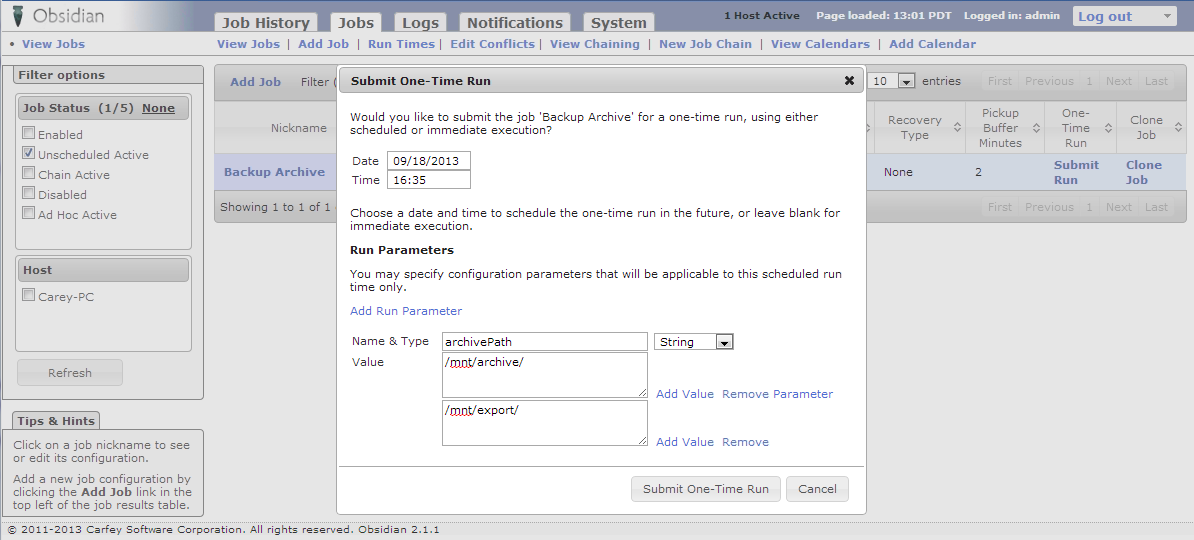This screenshot has height=540, width=1194.
Task: Expand the entries per page dropdown
Action: (x=906, y=82)
